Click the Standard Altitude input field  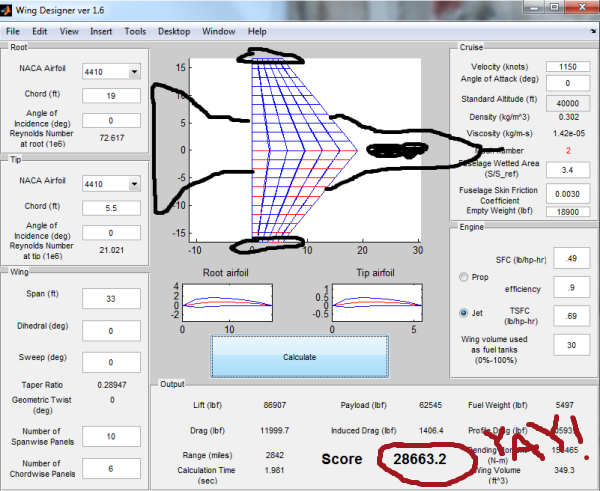[x=554, y=100]
